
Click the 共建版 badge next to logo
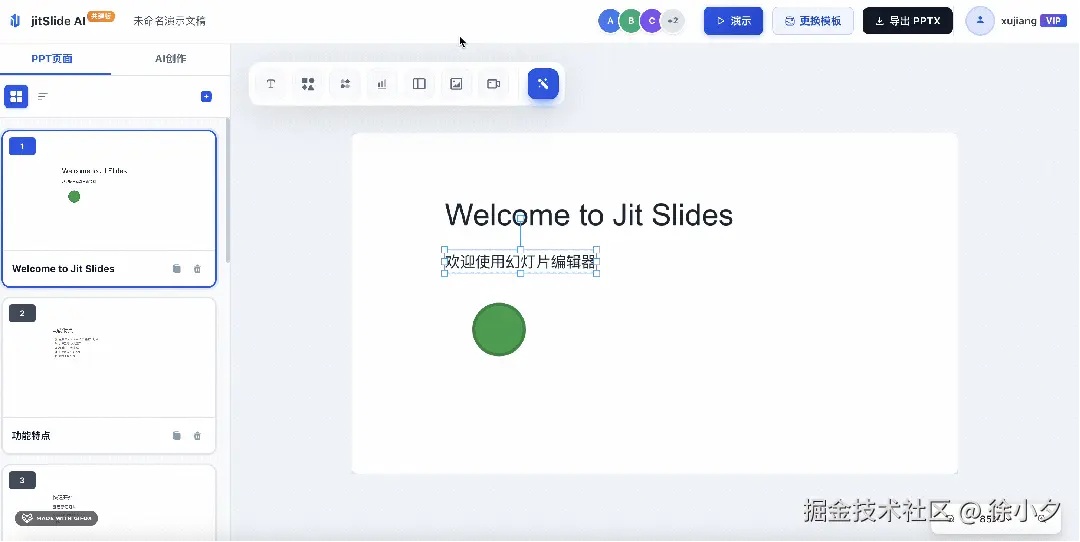[101, 16]
